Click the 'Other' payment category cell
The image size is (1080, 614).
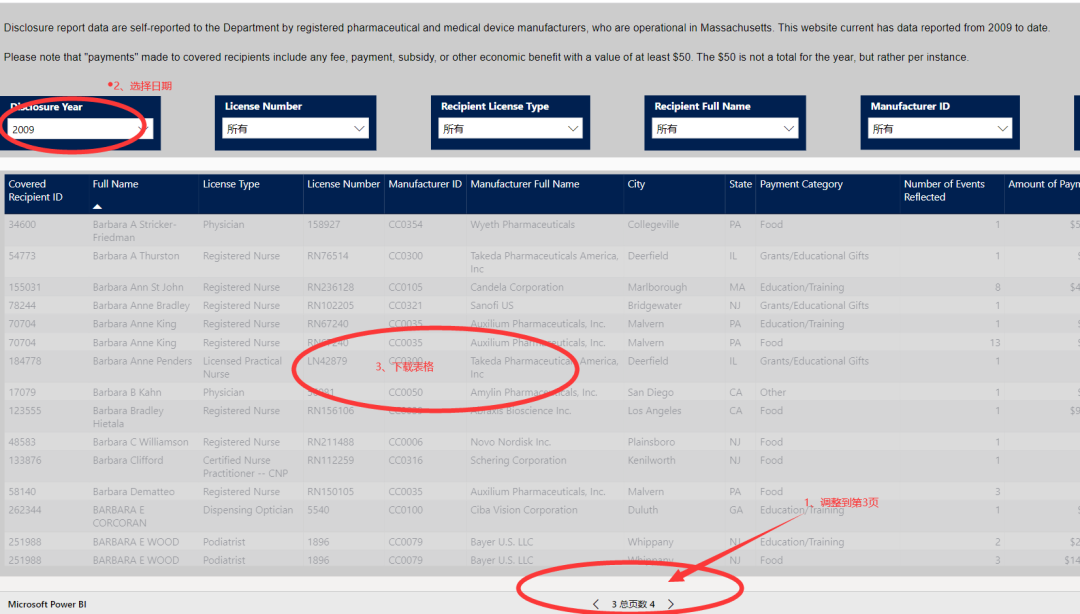(x=772, y=392)
